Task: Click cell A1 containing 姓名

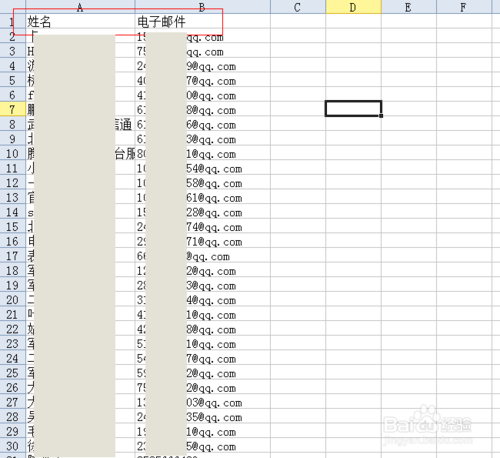Action: [80, 22]
